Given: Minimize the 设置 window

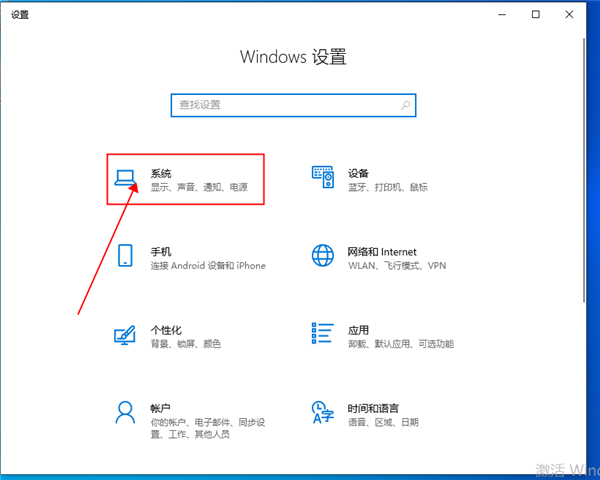Looking at the screenshot, I should pos(502,15).
